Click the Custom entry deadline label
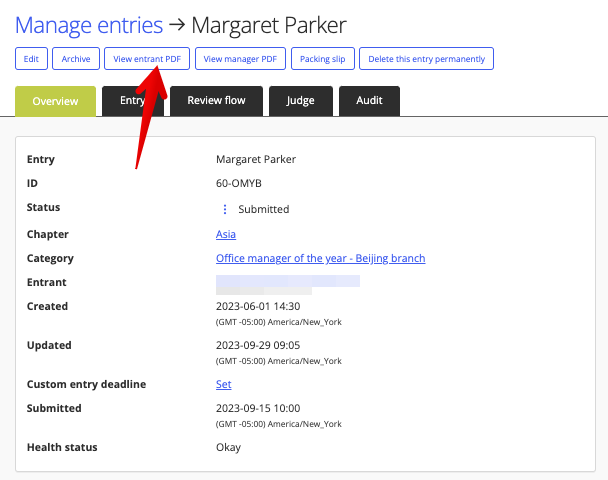 tap(86, 384)
